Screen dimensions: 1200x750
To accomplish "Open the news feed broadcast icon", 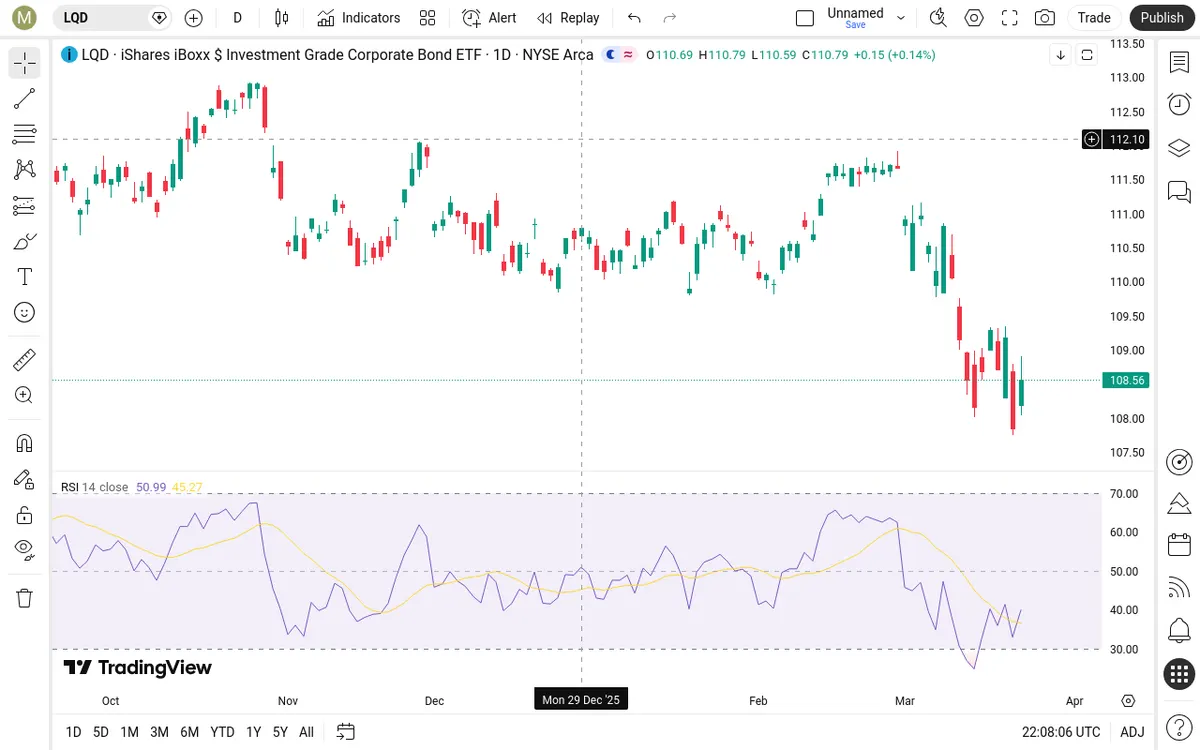I will tap(1179, 588).
